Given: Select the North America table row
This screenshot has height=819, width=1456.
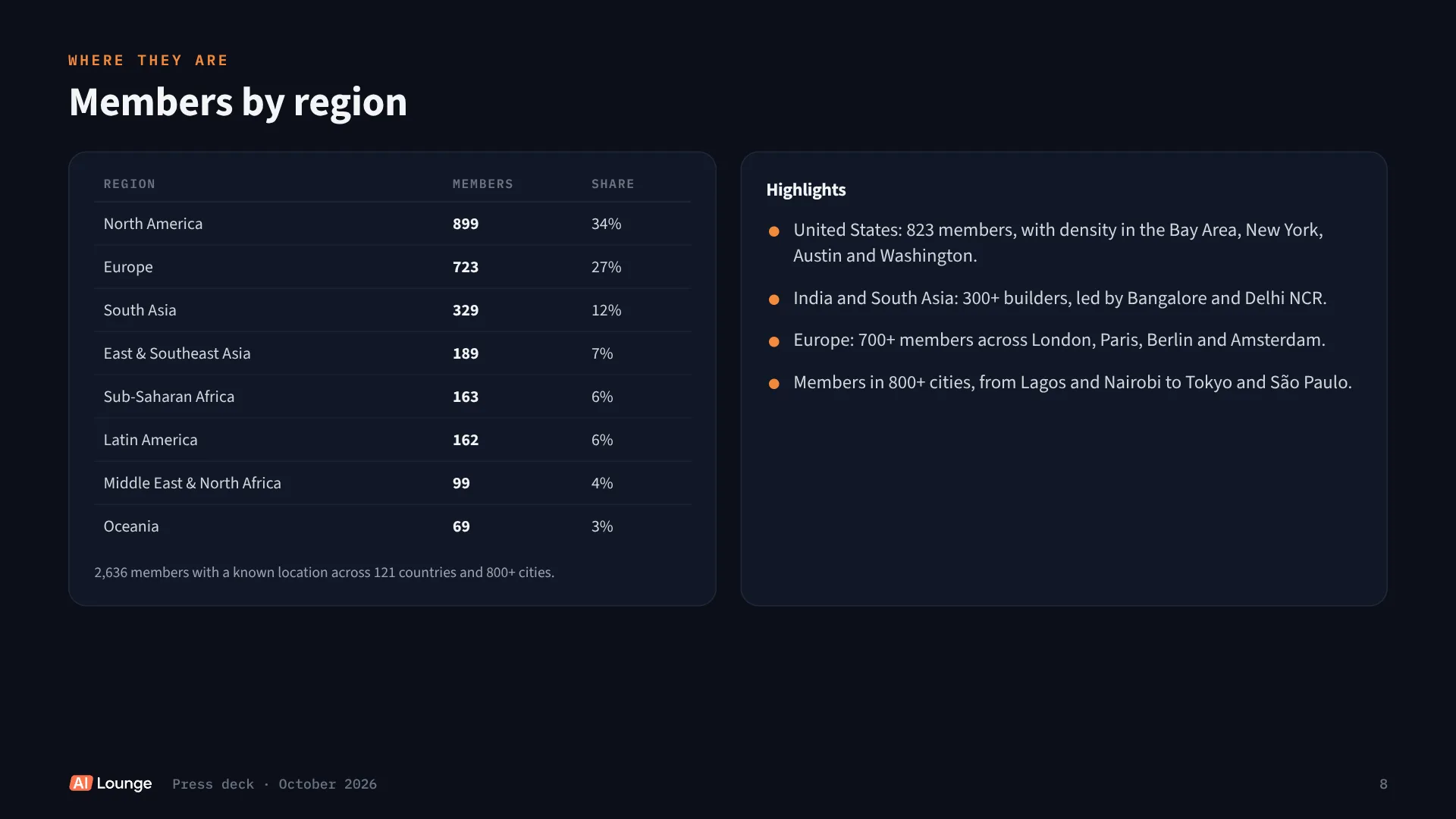Looking at the screenshot, I should tap(392, 224).
